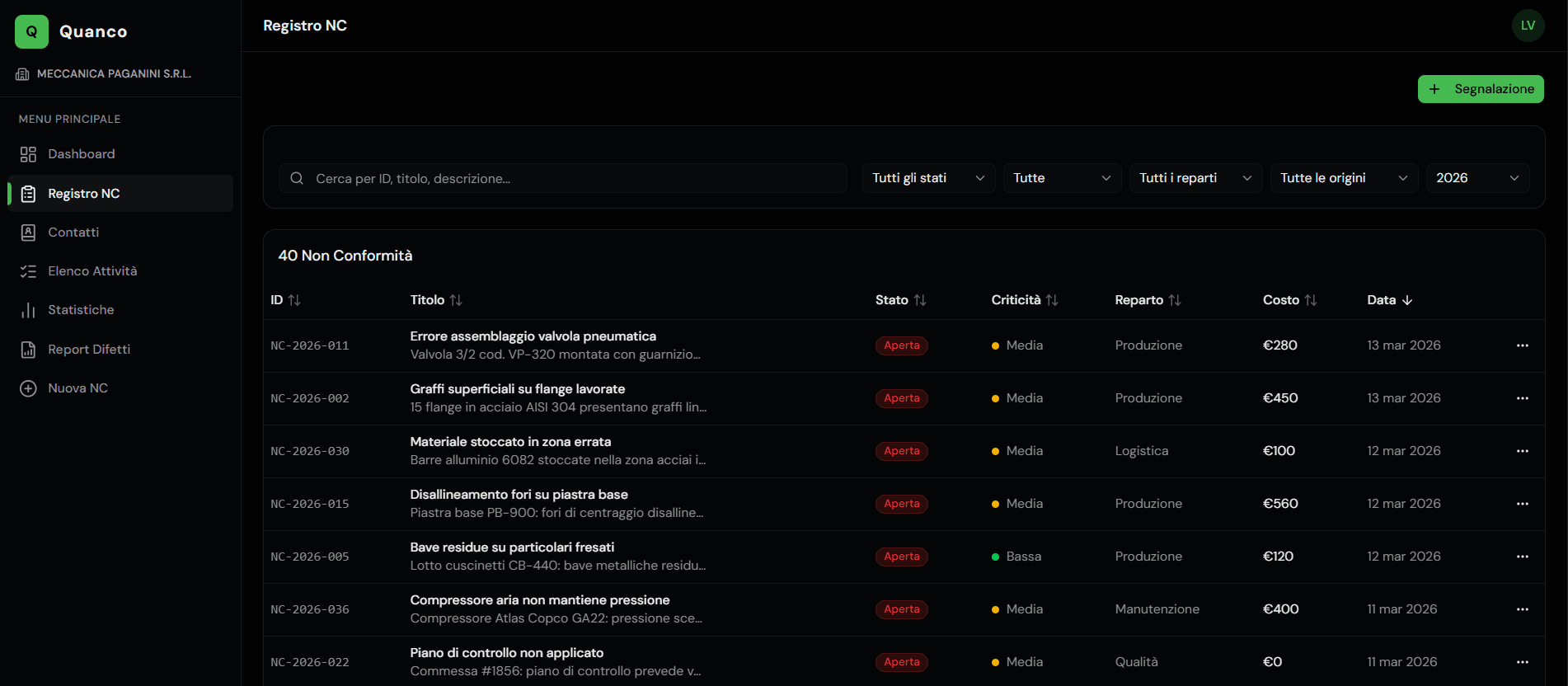This screenshot has height=686, width=1568.
Task: Click the Quanco green logo icon
Action: tap(31, 31)
